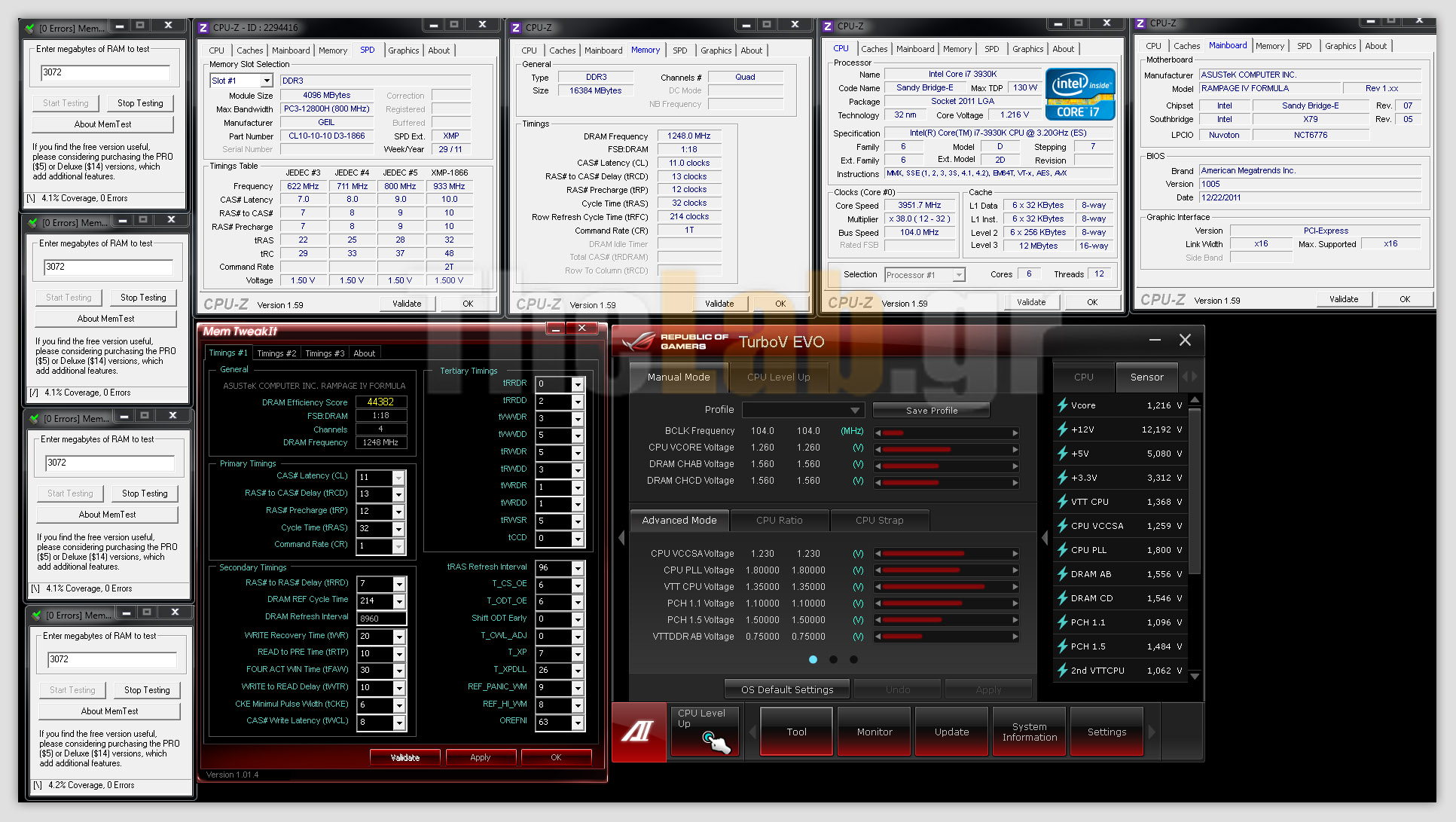The height and width of the screenshot is (822, 1456).
Task: Collapse TurboV panel with the left-edge arrow
Action: pos(621,537)
